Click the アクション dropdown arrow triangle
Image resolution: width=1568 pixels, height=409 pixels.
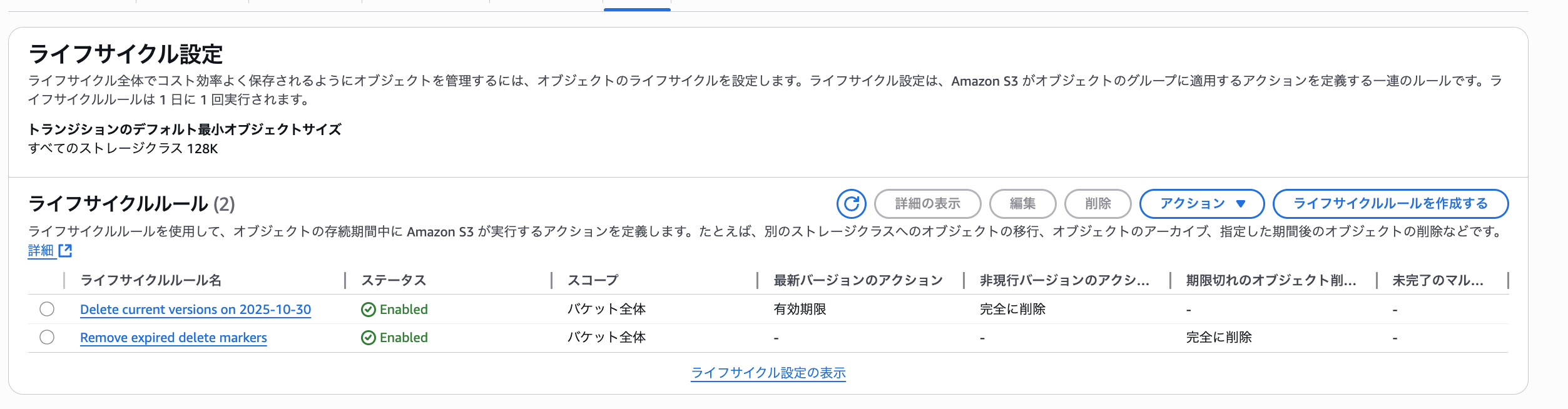(1241, 204)
